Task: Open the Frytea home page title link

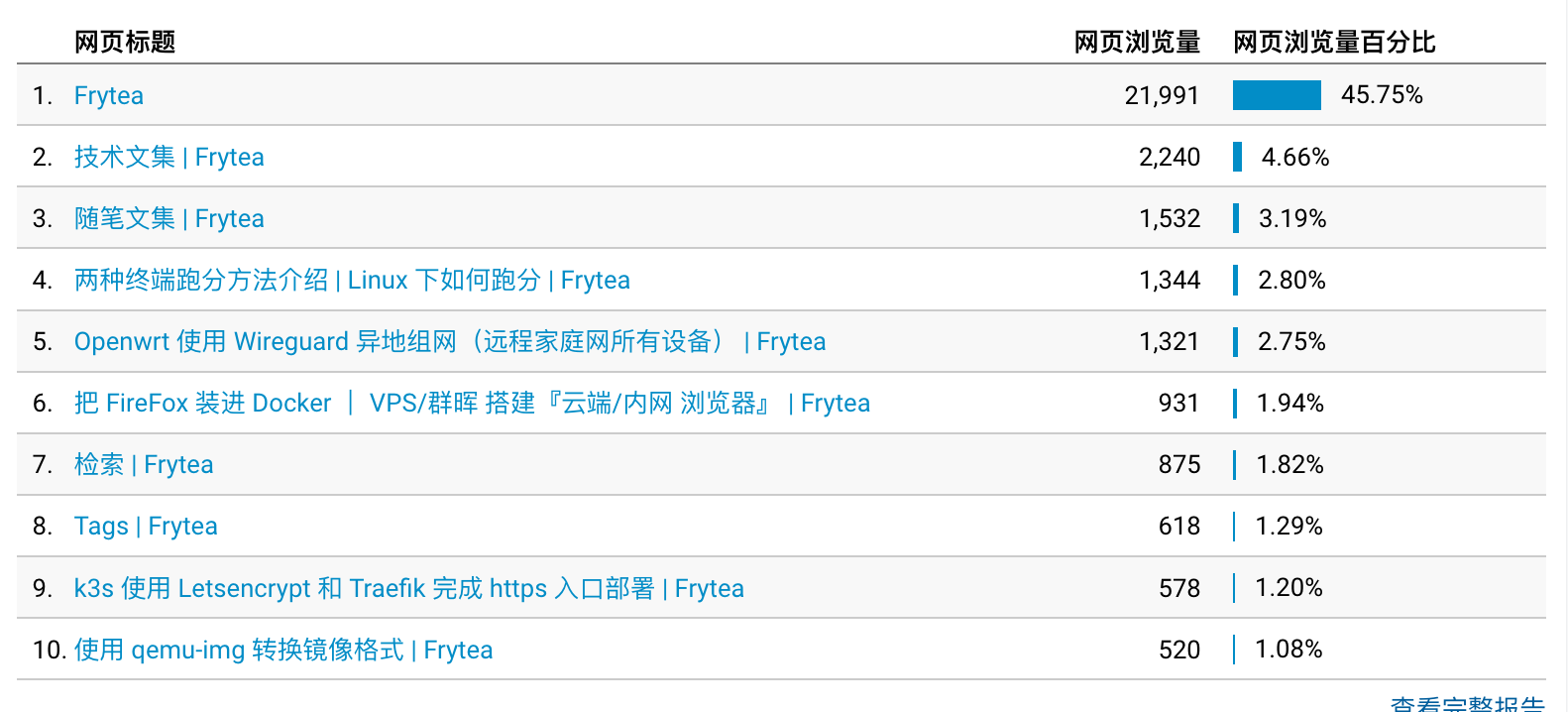Action: 109,96
